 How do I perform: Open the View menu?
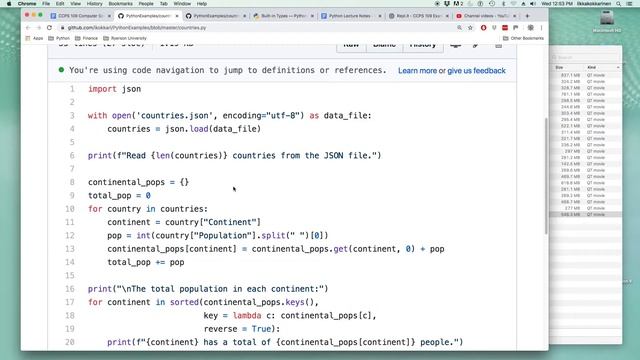pos(76,4)
